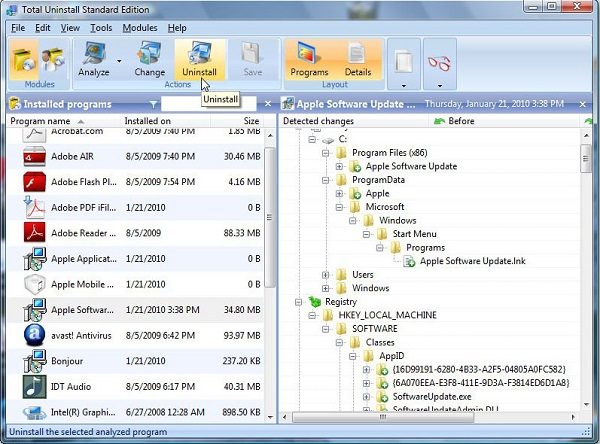Select the Adobe Flash Player icon
The image size is (600, 444).
tap(34, 182)
